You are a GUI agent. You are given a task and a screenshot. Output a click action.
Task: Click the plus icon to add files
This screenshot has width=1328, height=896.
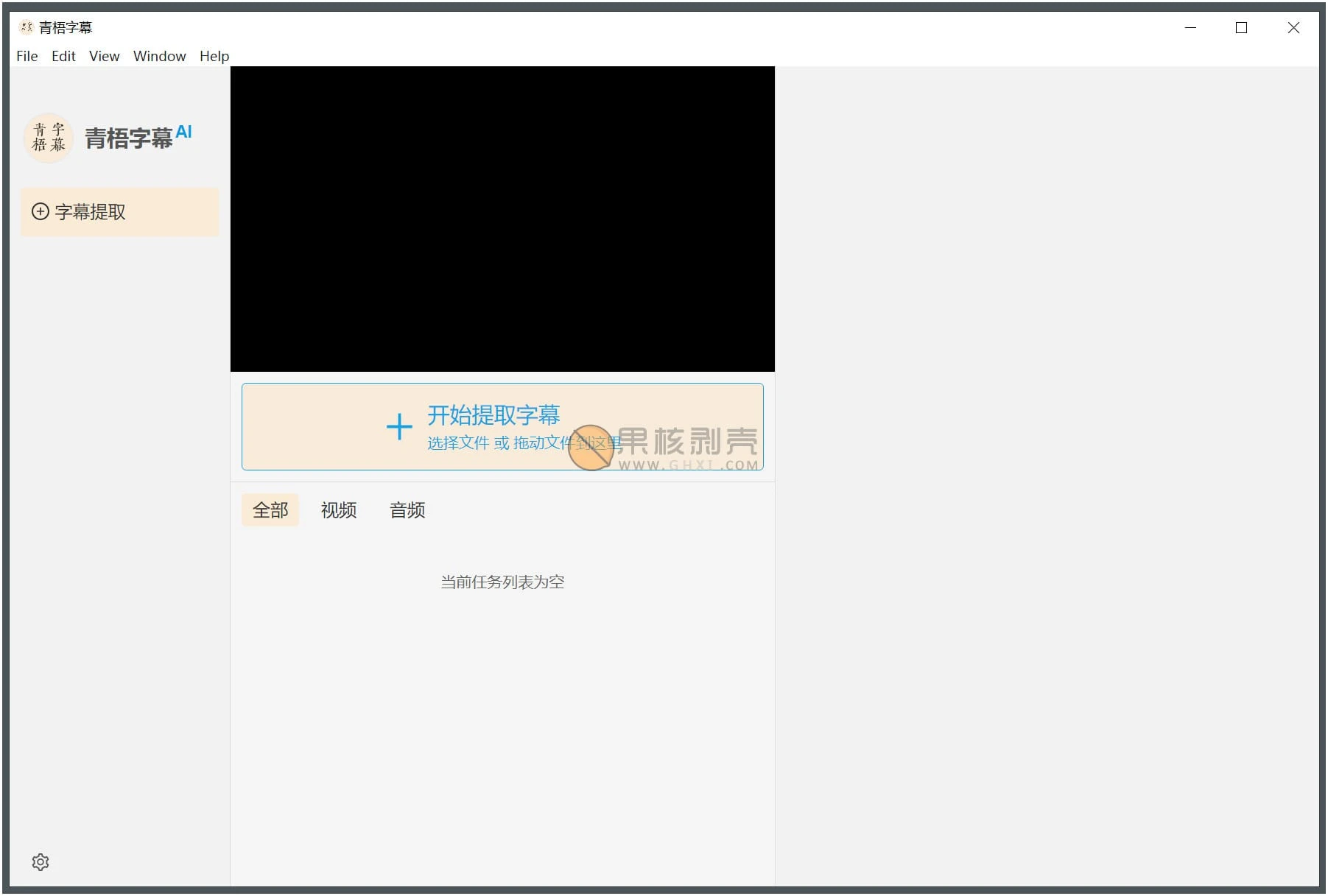pos(398,427)
